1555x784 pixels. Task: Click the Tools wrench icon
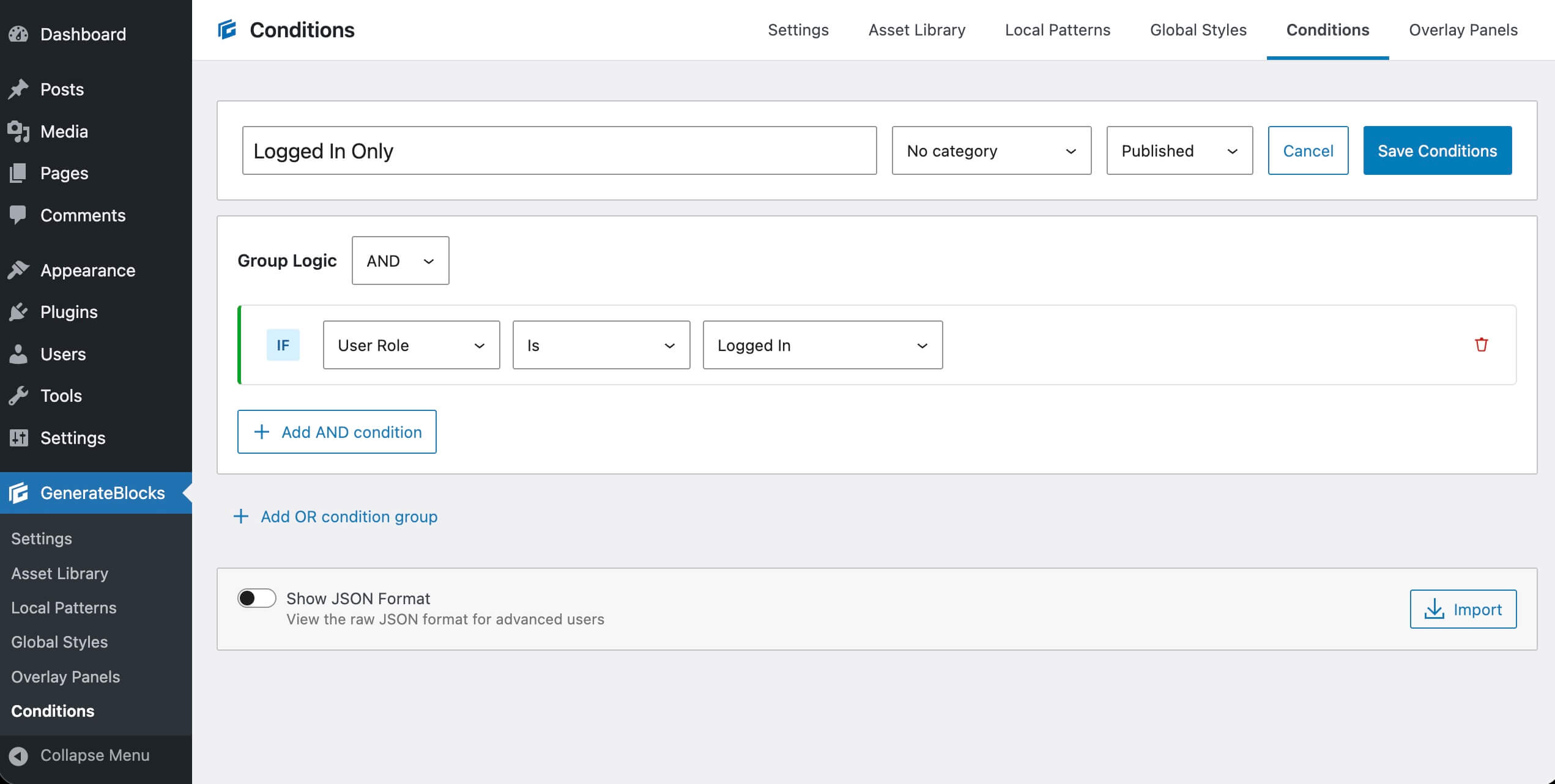[x=18, y=396]
